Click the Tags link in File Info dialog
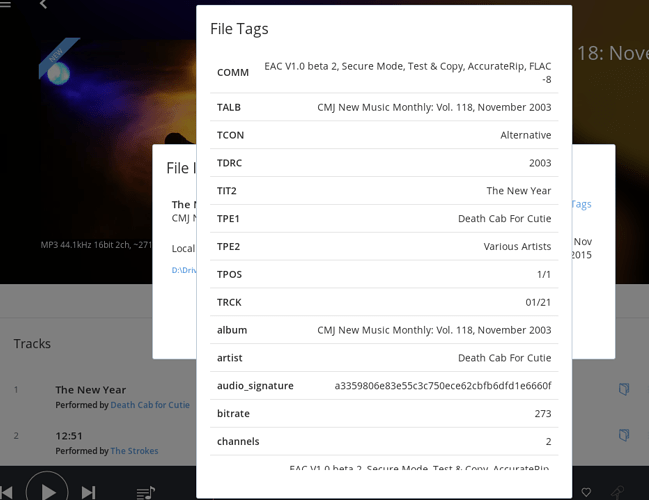The width and height of the screenshot is (649, 500). pos(582,204)
